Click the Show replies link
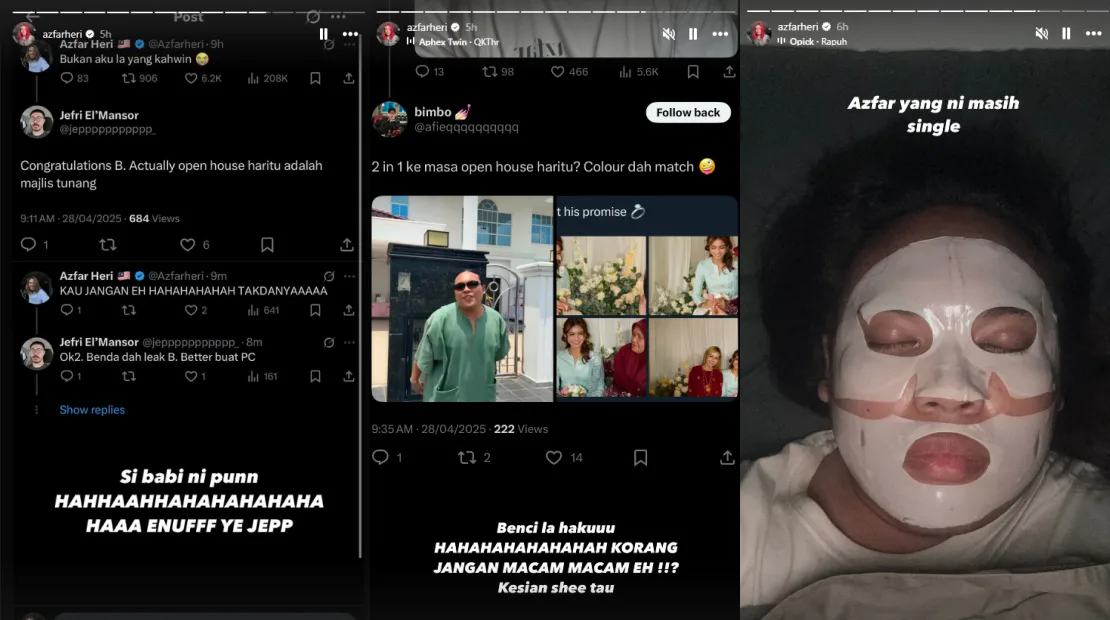The height and width of the screenshot is (620, 1110). pyautogui.click(x=92, y=410)
